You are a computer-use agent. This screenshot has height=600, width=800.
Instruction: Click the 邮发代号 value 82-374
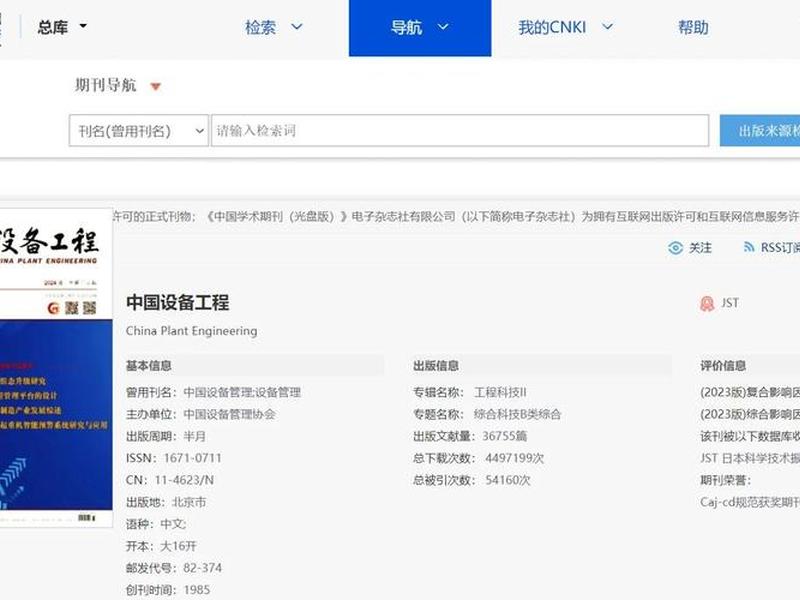tap(203, 568)
